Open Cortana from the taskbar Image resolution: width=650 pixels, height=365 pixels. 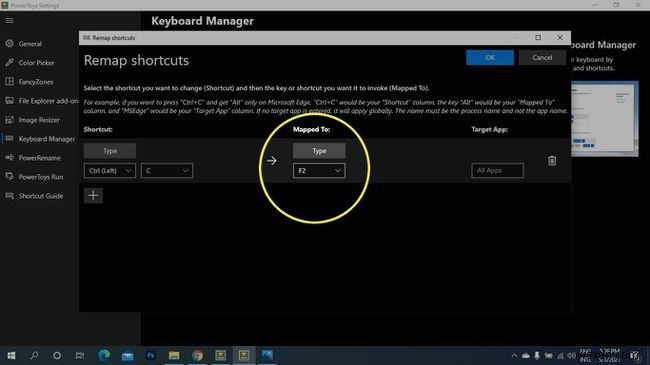57,355
